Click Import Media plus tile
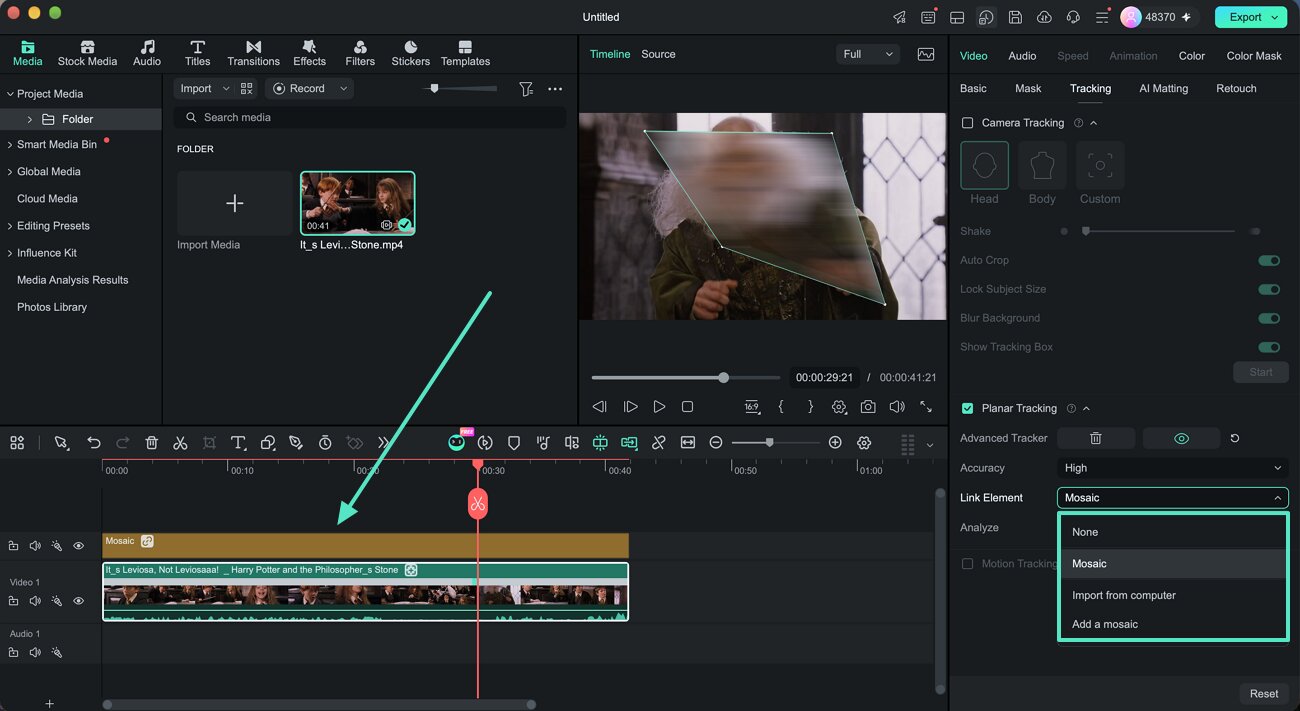Viewport: 1300px width, 711px height. coord(234,203)
